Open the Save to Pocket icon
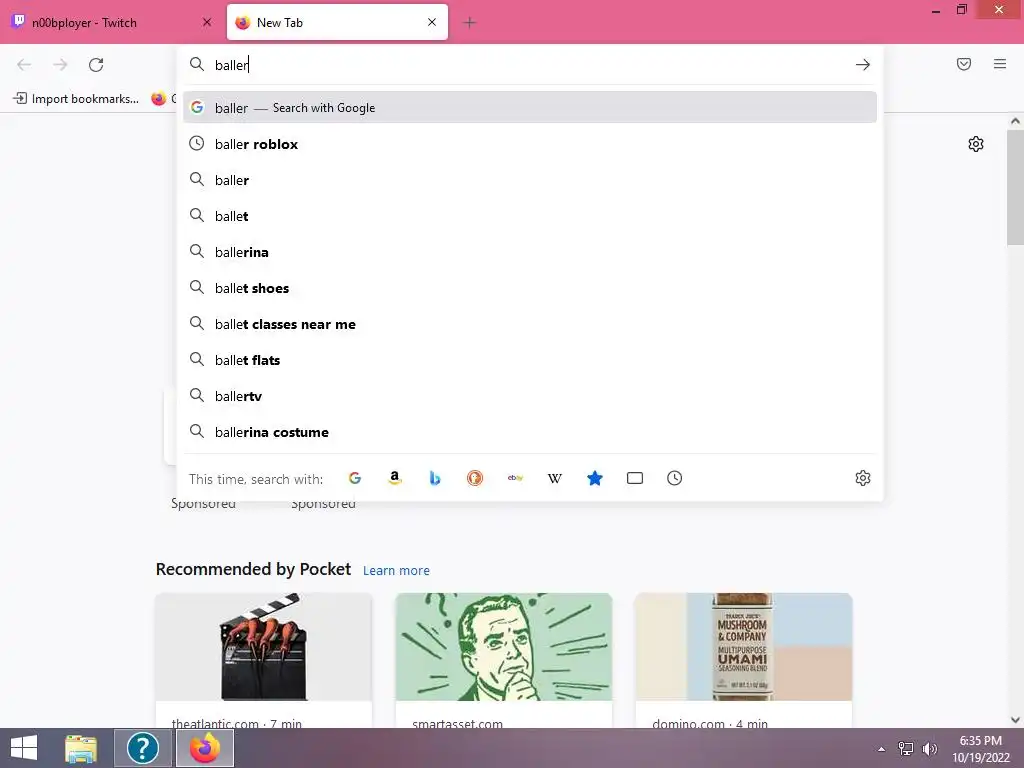Viewport: 1024px width, 768px height. [964, 64]
